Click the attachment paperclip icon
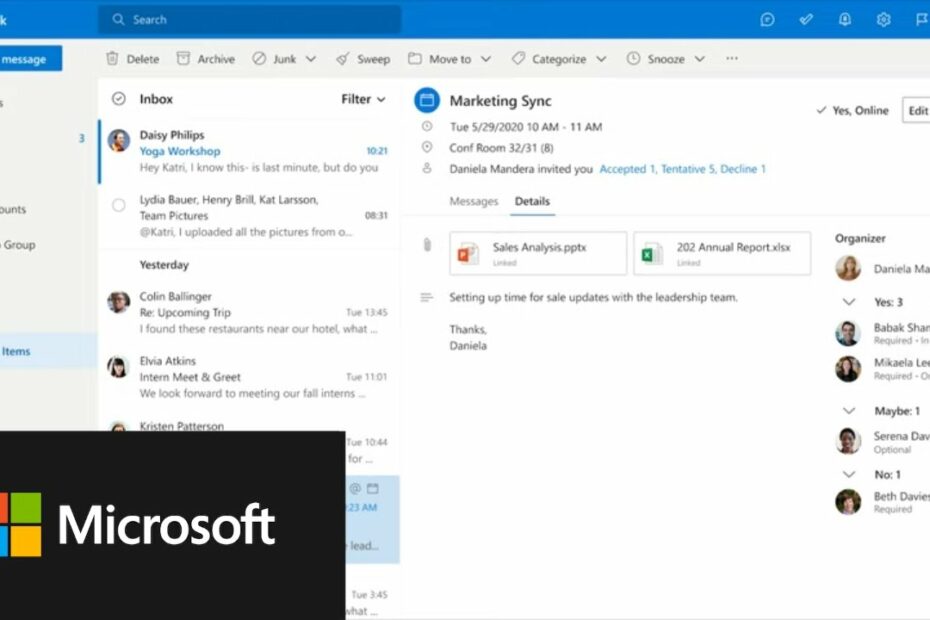 click(x=427, y=244)
